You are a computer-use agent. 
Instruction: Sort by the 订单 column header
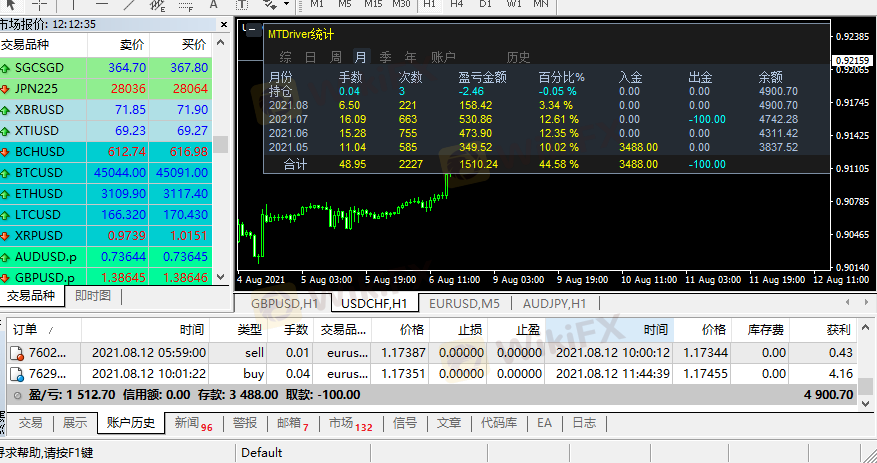[x=25, y=329]
